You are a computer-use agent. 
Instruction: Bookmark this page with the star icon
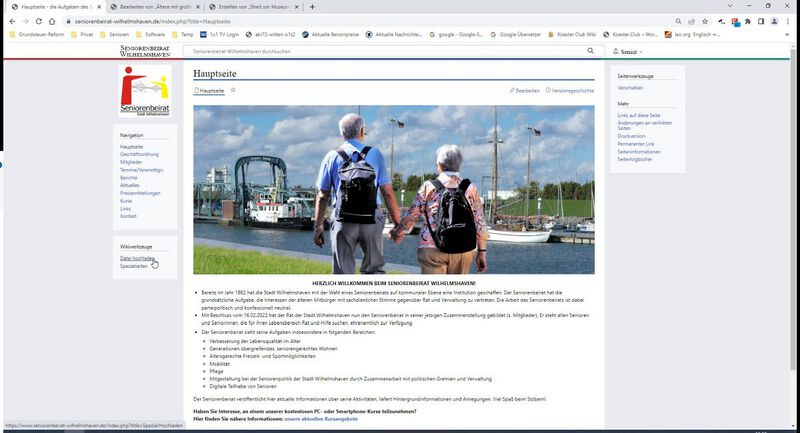705,21
